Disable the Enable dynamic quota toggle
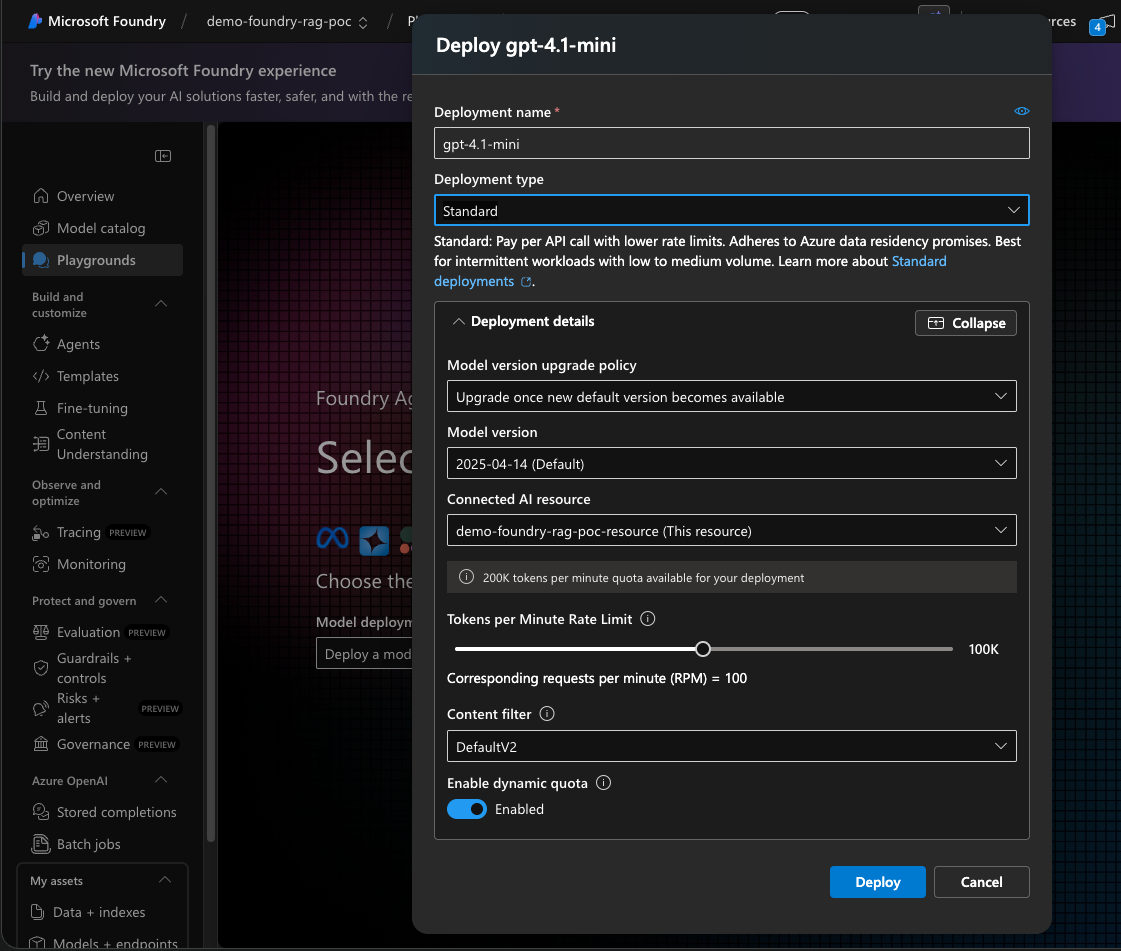This screenshot has width=1121, height=951. [466, 809]
